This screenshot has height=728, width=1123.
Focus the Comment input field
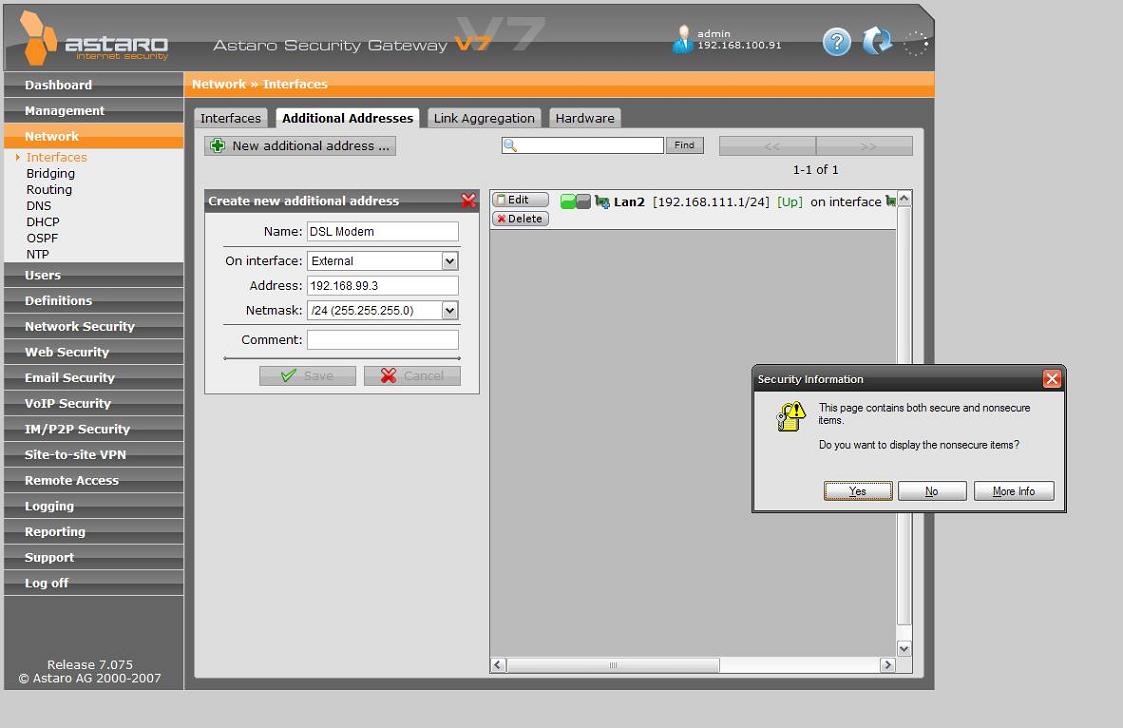point(382,340)
